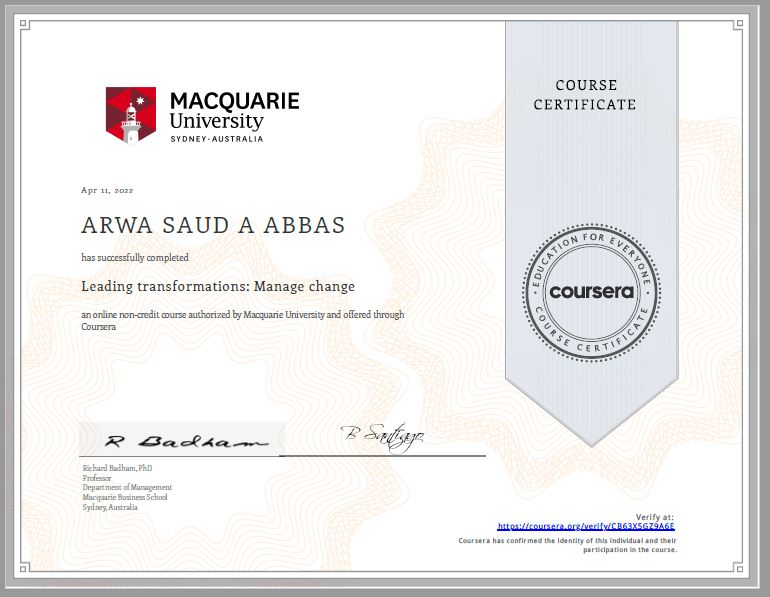This screenshot has width=770, height=597.
Task: Click the 'Professor' title line
Action: pos(97,478)
